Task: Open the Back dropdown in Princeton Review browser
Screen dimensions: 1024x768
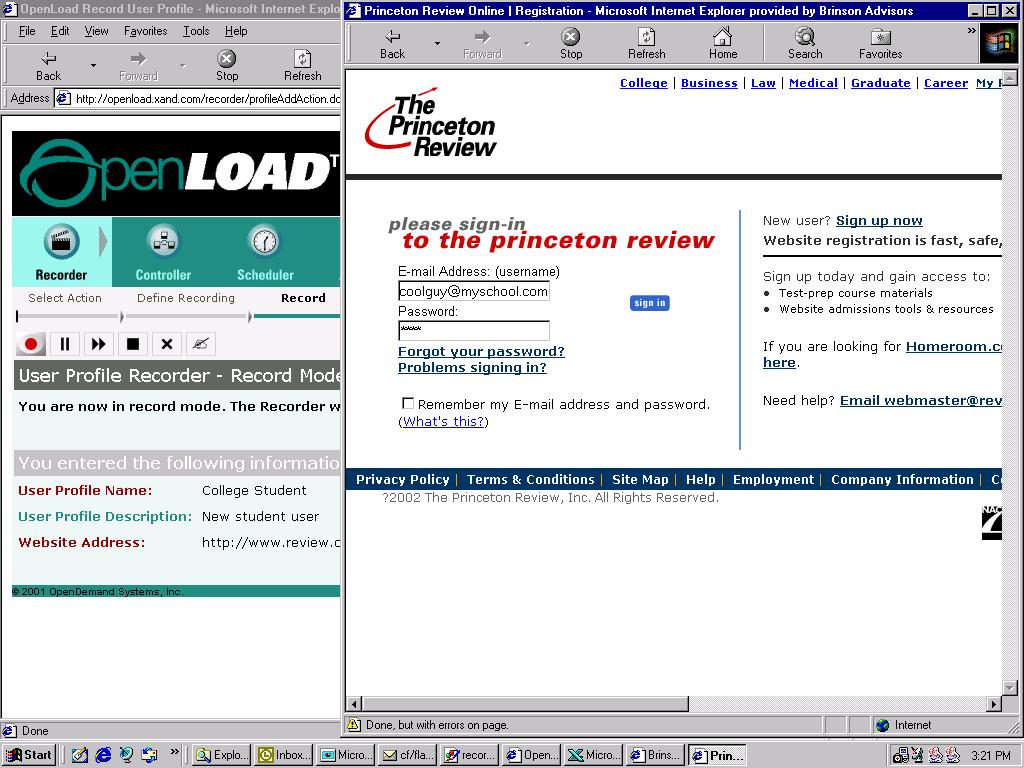Action: 437,44
